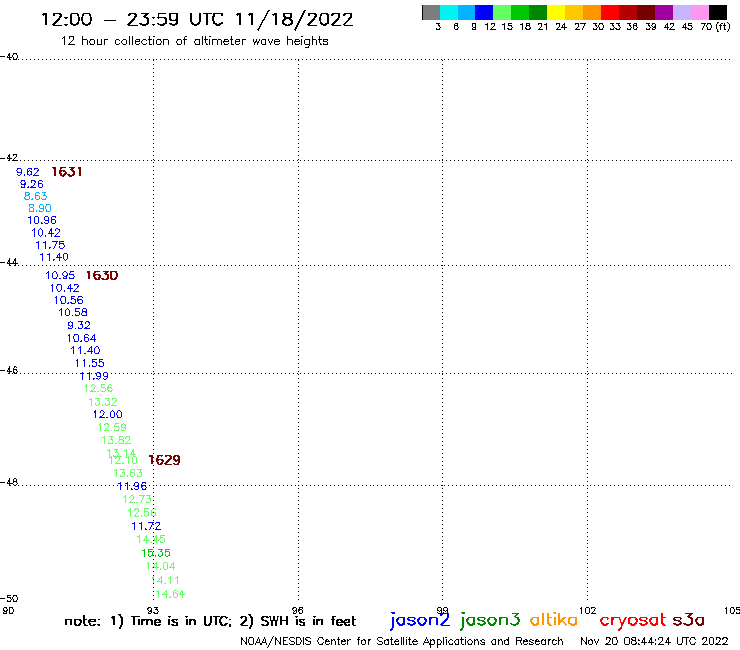The width and height of the screenshot is (740, 650).
Task: Click the wave height value '9.62'
Action: pyautogui.click(x=28, y=172)
